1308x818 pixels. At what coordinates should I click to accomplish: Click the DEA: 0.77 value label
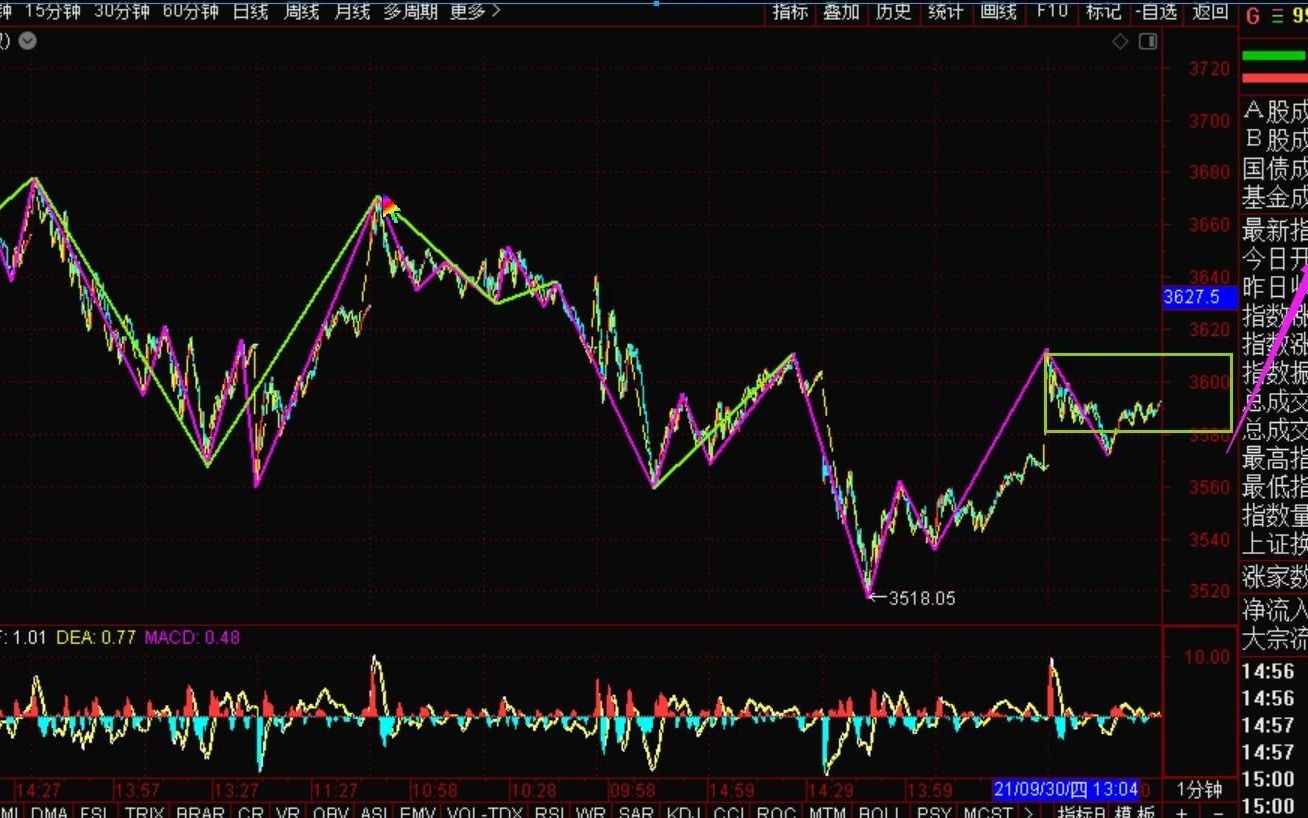96,637
